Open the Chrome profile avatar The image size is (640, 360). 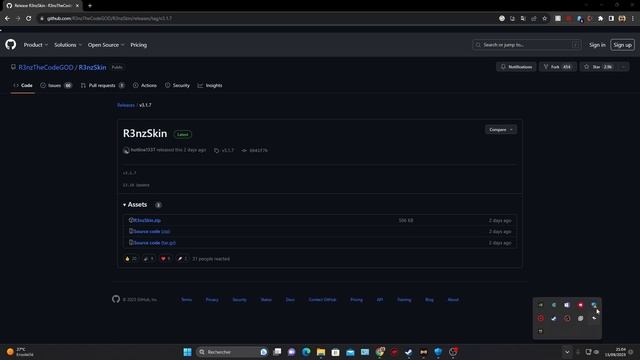coord(622,18)
